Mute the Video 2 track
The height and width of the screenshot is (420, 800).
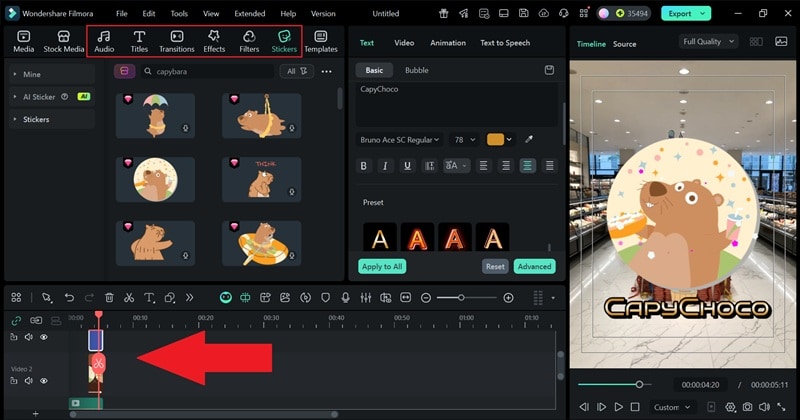29,381
